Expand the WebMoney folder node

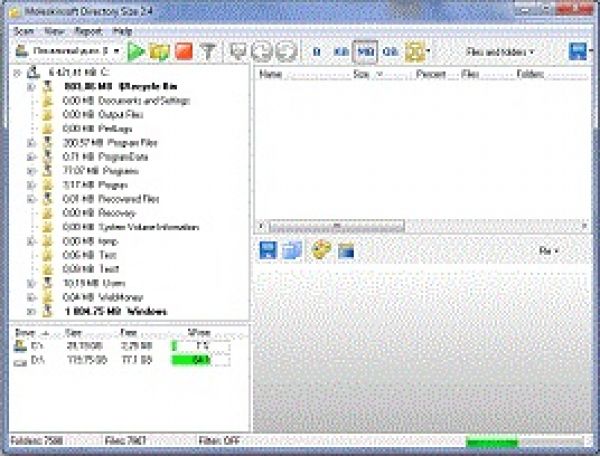coord(31,298)
